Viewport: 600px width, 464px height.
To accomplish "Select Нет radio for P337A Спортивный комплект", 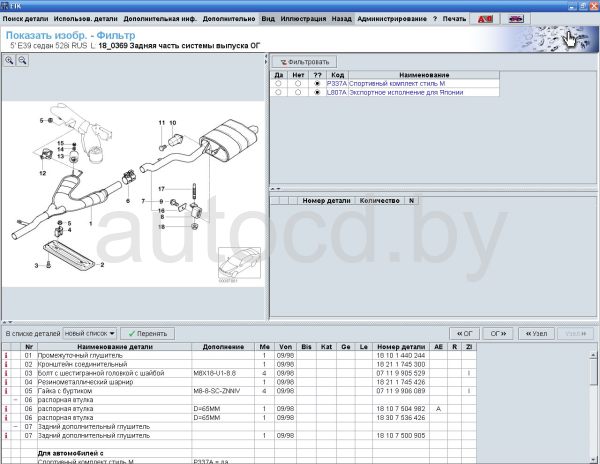I will point(298,83).
